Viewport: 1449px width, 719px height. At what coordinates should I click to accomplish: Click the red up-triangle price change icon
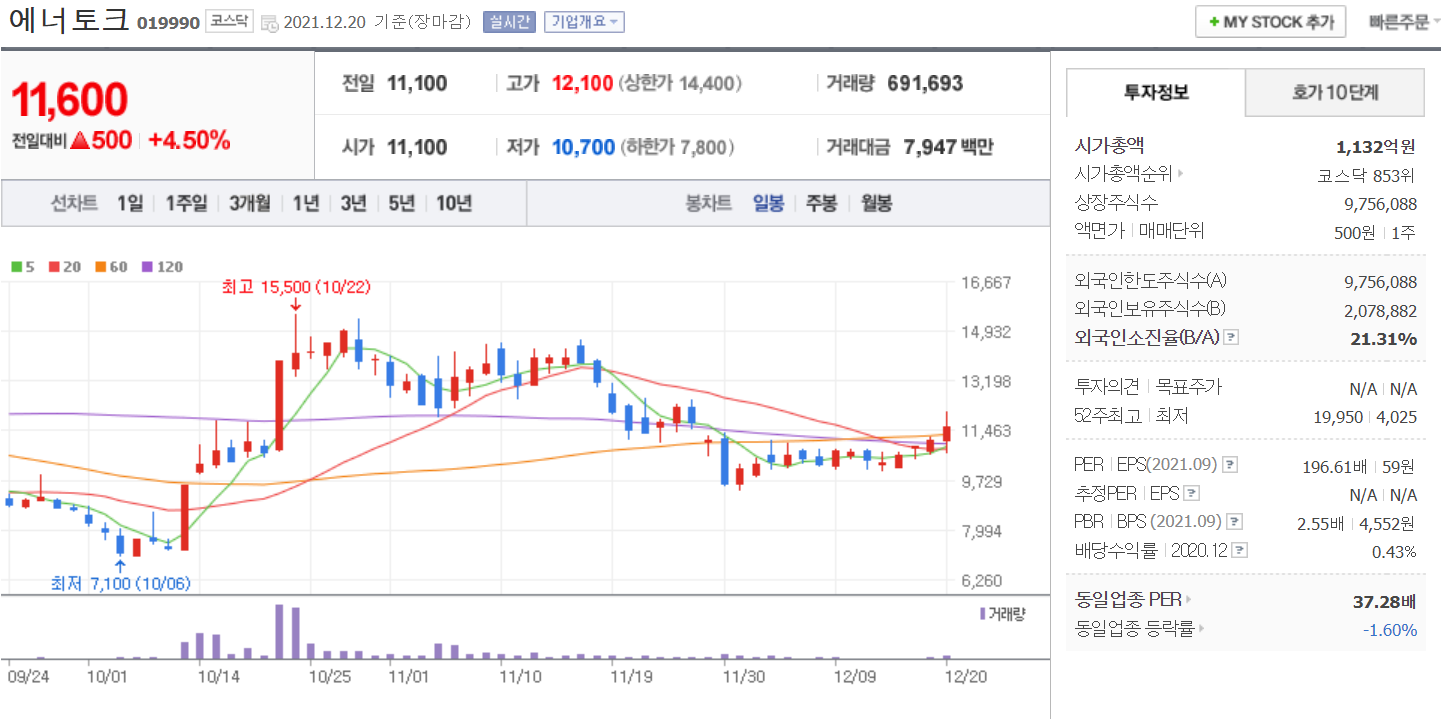[82, 141]
